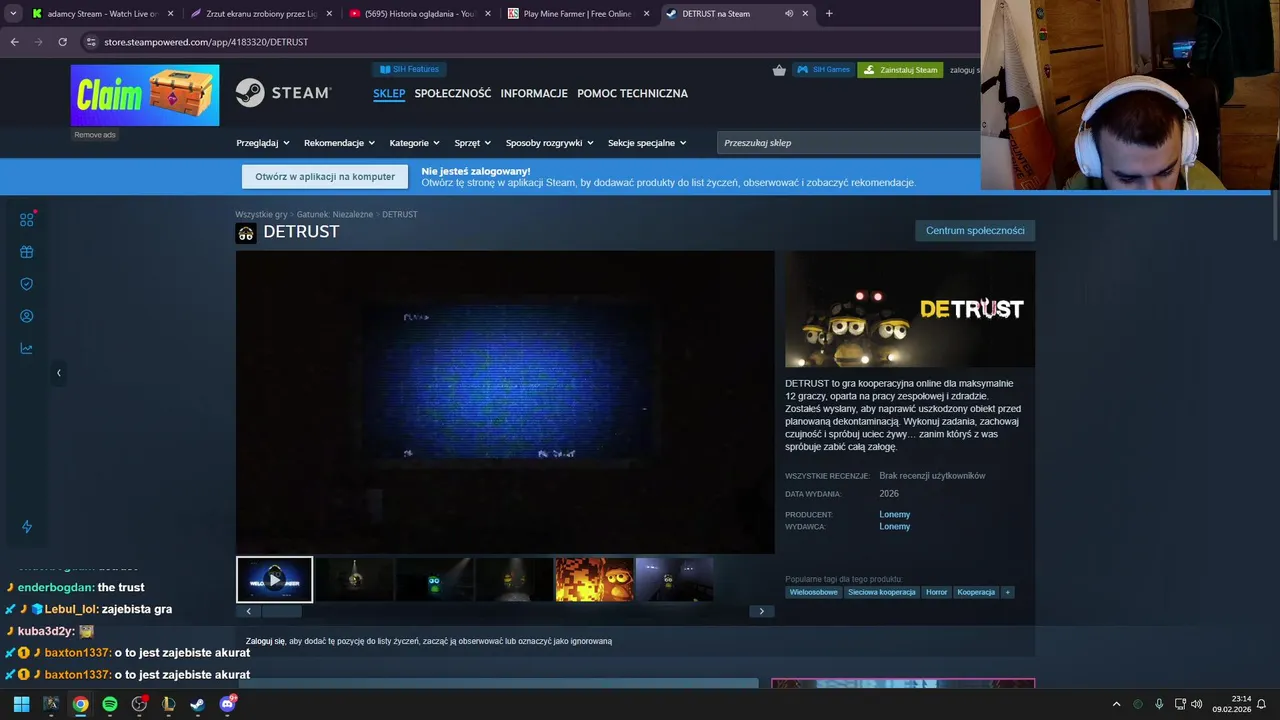1280x720 pixels.
Task: Select the first trailer thumbnail with play icon
Action: point(275,580)
